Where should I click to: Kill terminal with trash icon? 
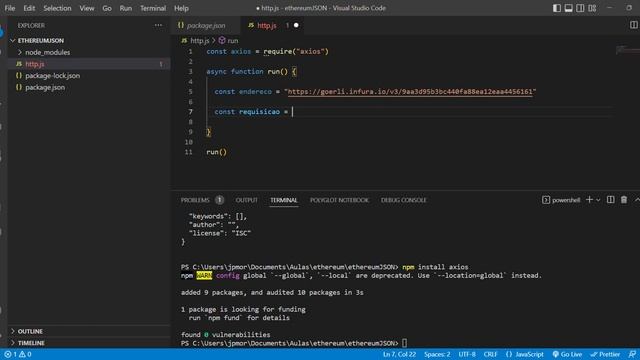click(x=624, y=200)
